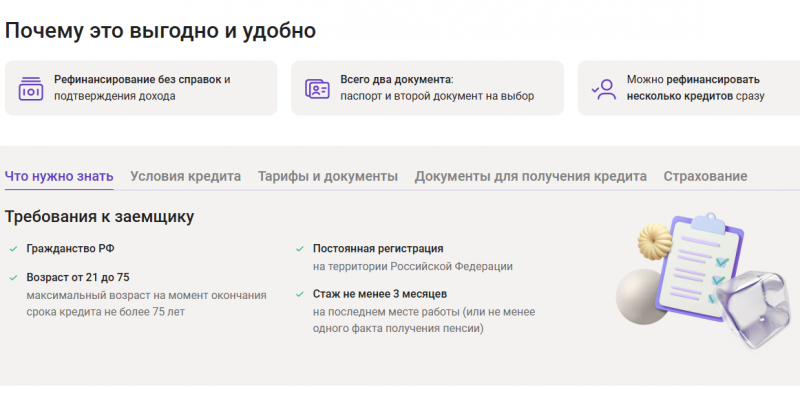Open the Тарифы и документы tab
The height and width of the screenshot is (409, 800).
328,176
